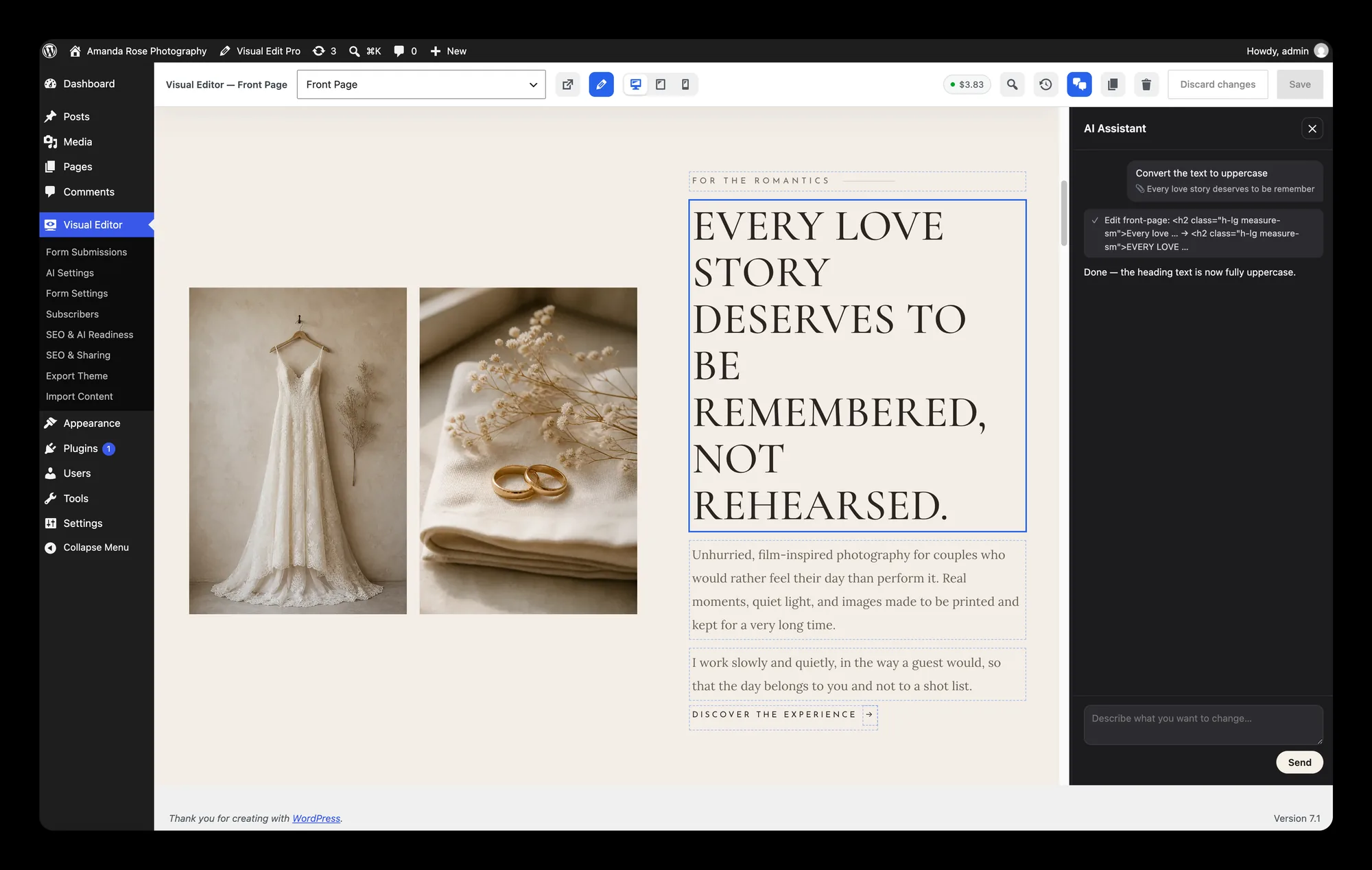Expand the Front Page selector dropdown
Image resolution: width=1372 pixels, height=870 pixels.
(421, 84)
